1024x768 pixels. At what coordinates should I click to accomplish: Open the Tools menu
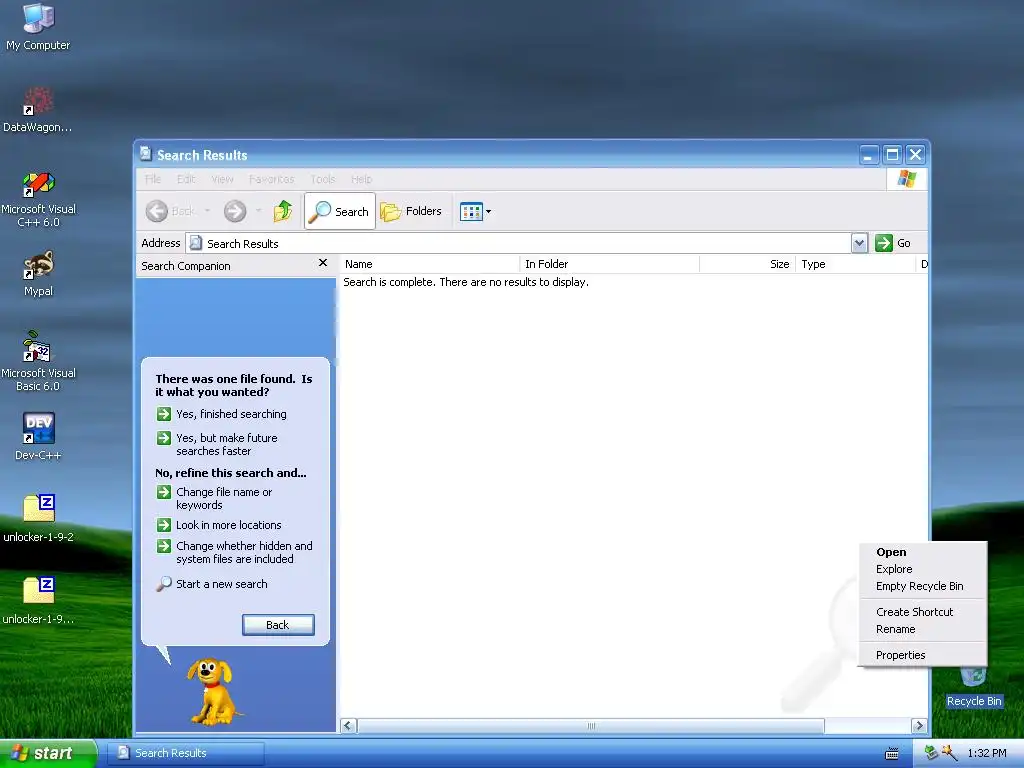click(323, 179)
